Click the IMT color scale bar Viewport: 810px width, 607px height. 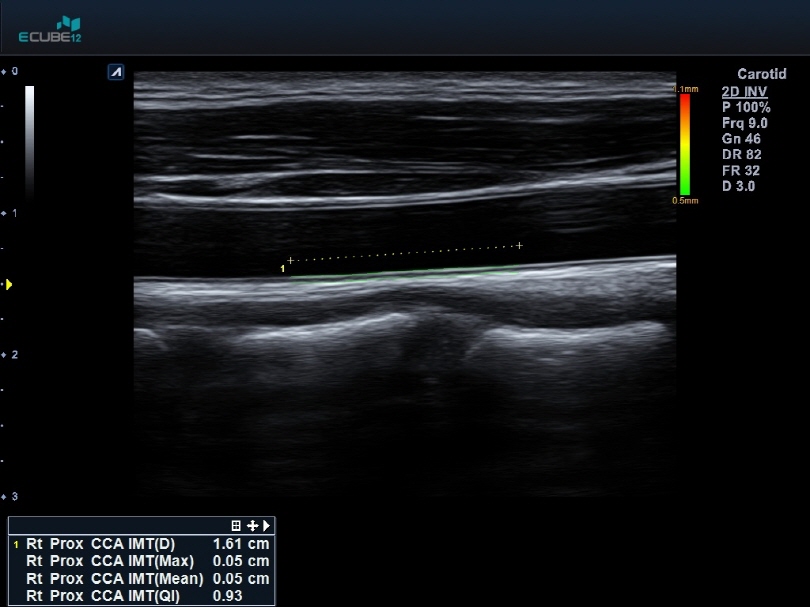click(x=685, y=143)
